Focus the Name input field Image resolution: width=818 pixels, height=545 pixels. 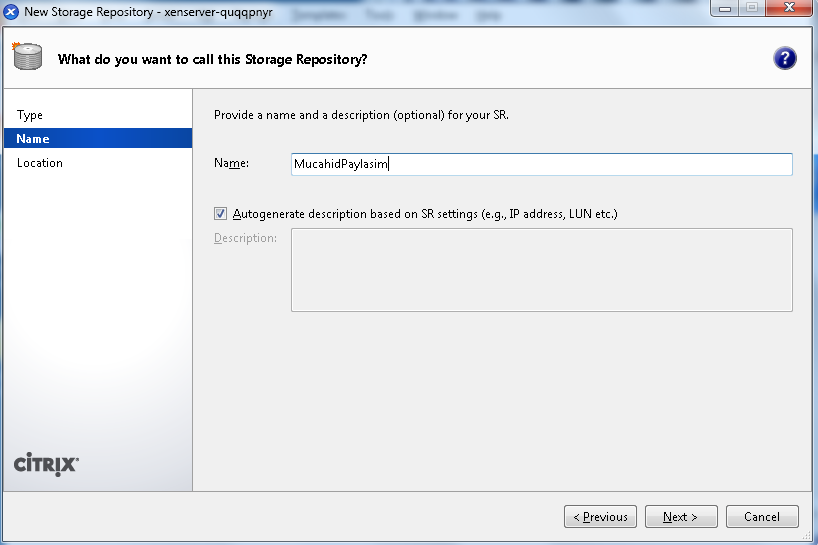(542, 164)
